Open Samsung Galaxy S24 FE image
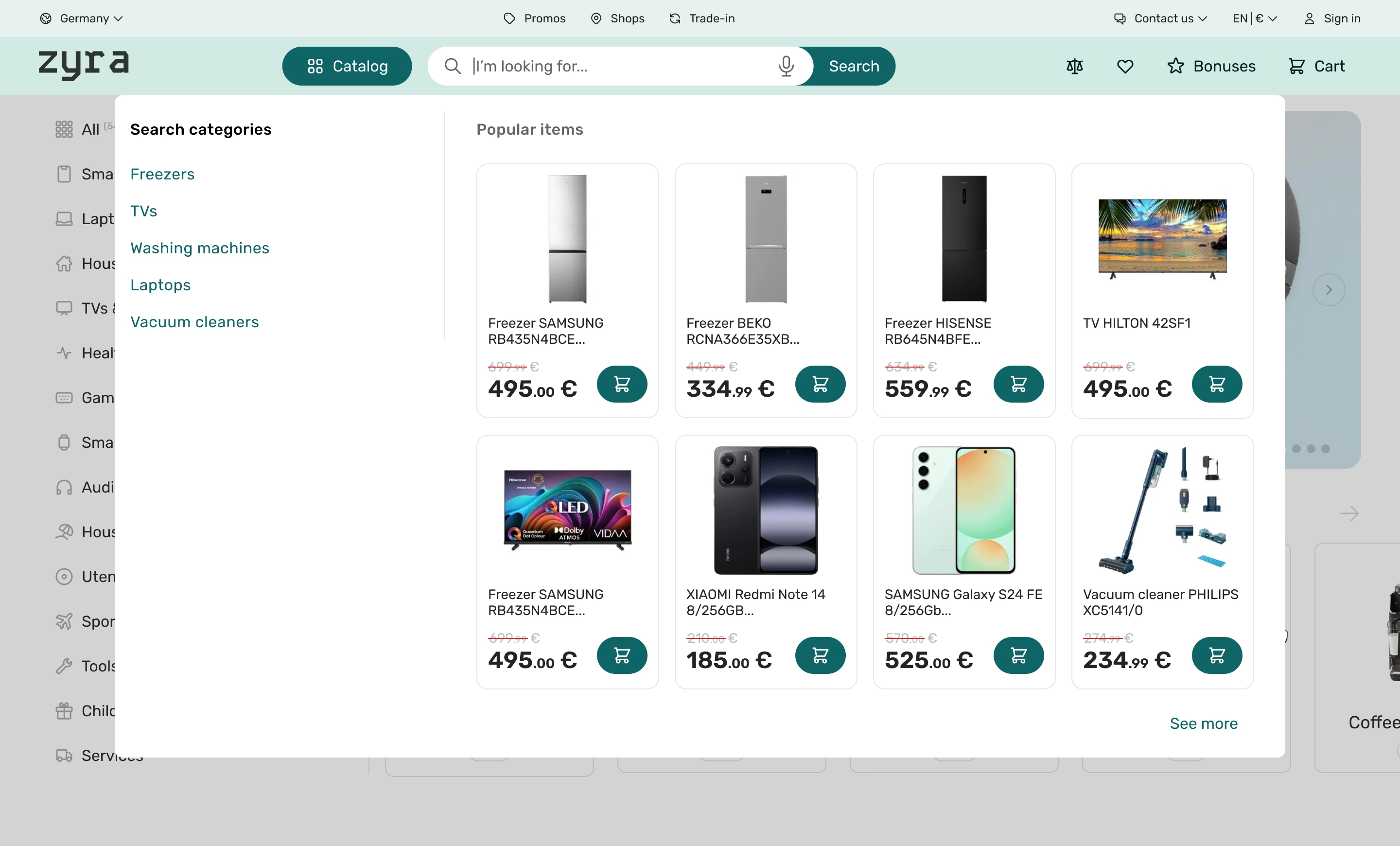 [964, 510]
